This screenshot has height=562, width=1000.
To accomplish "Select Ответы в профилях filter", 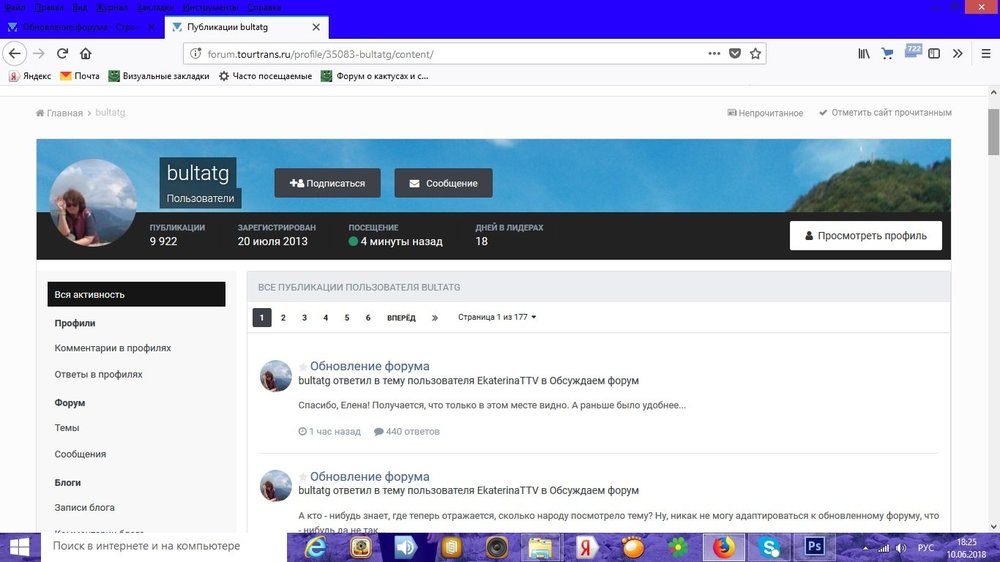I will 98,374.
